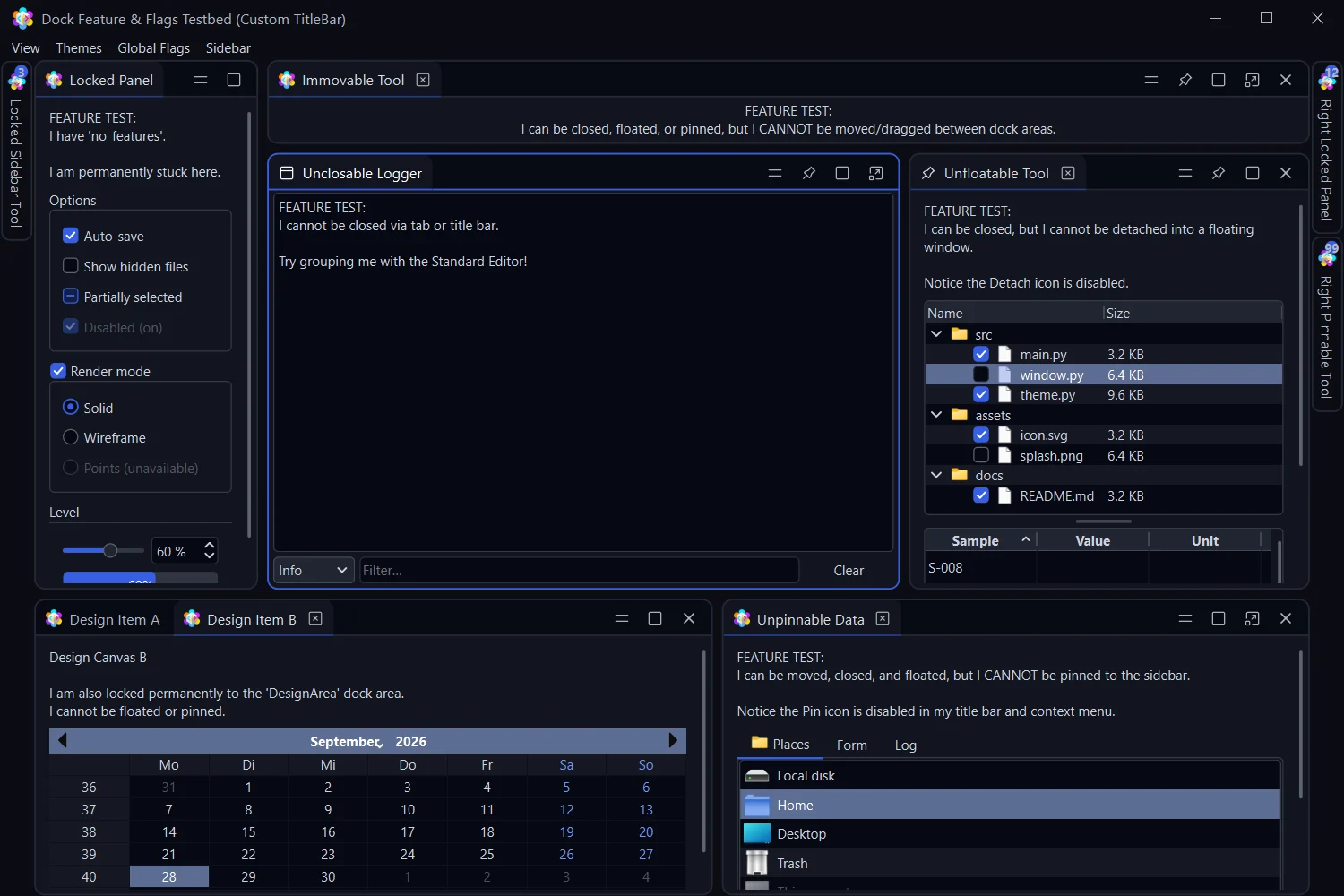This screenshot has width=1344, height=896.
Task: Close the Unfloatable Tool tab
Action: point(1068,173)
